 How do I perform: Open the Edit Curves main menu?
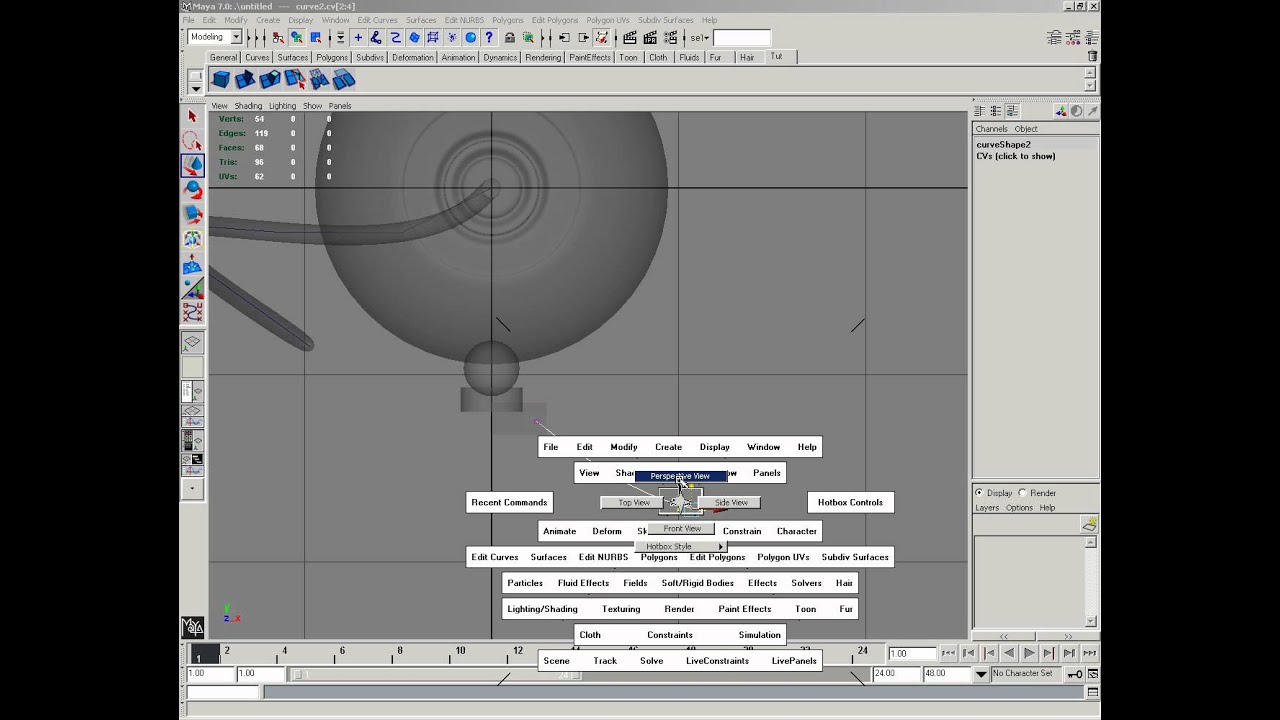point(378,20)
